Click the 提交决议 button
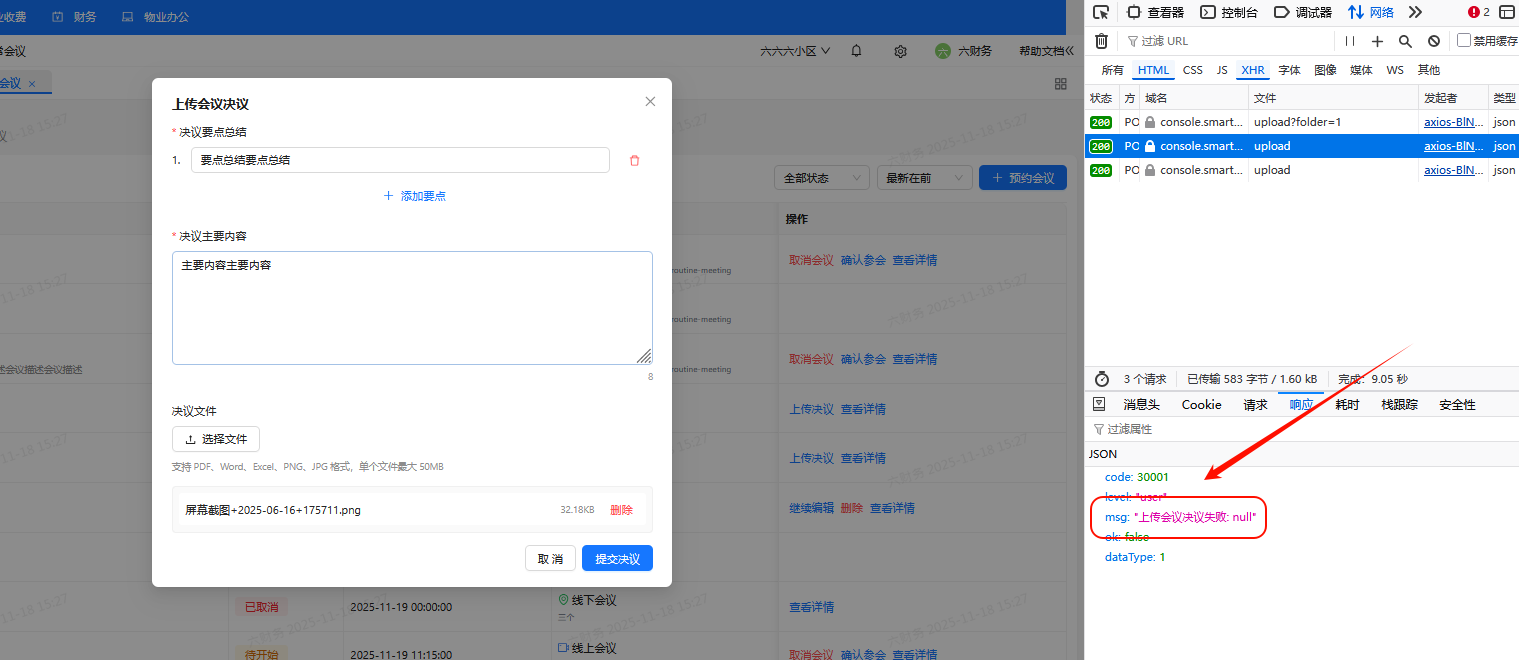The height and width of the screenshot is (660, 1519). (617, 559)
